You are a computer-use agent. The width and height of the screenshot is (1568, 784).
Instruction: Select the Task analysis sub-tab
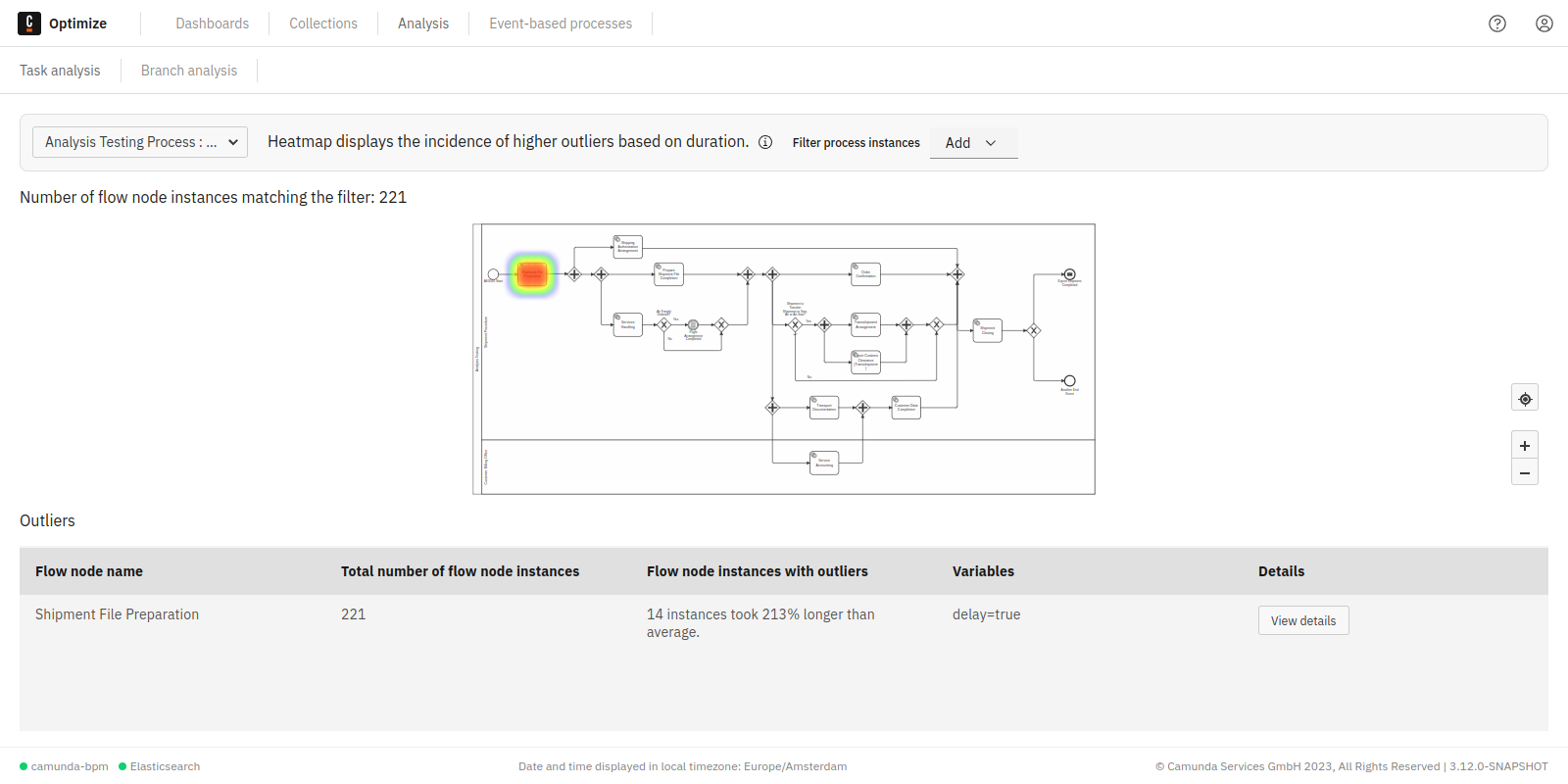coord(60,71)
